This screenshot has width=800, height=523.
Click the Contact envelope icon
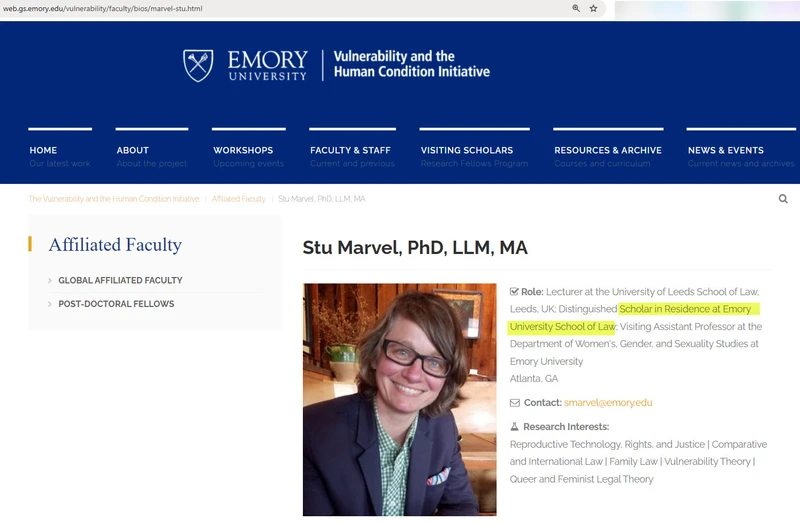(x=515, y=403)
